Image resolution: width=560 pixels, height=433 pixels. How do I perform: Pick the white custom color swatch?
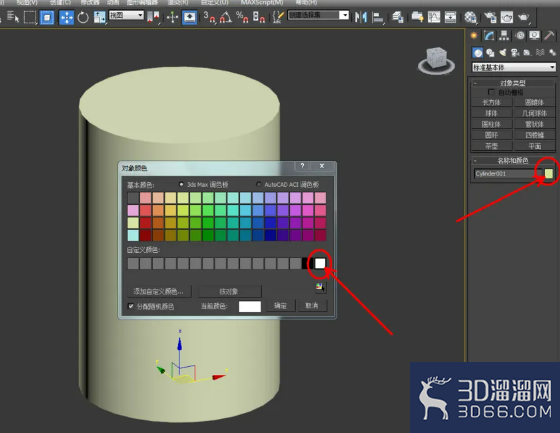(x=320, y=264)
